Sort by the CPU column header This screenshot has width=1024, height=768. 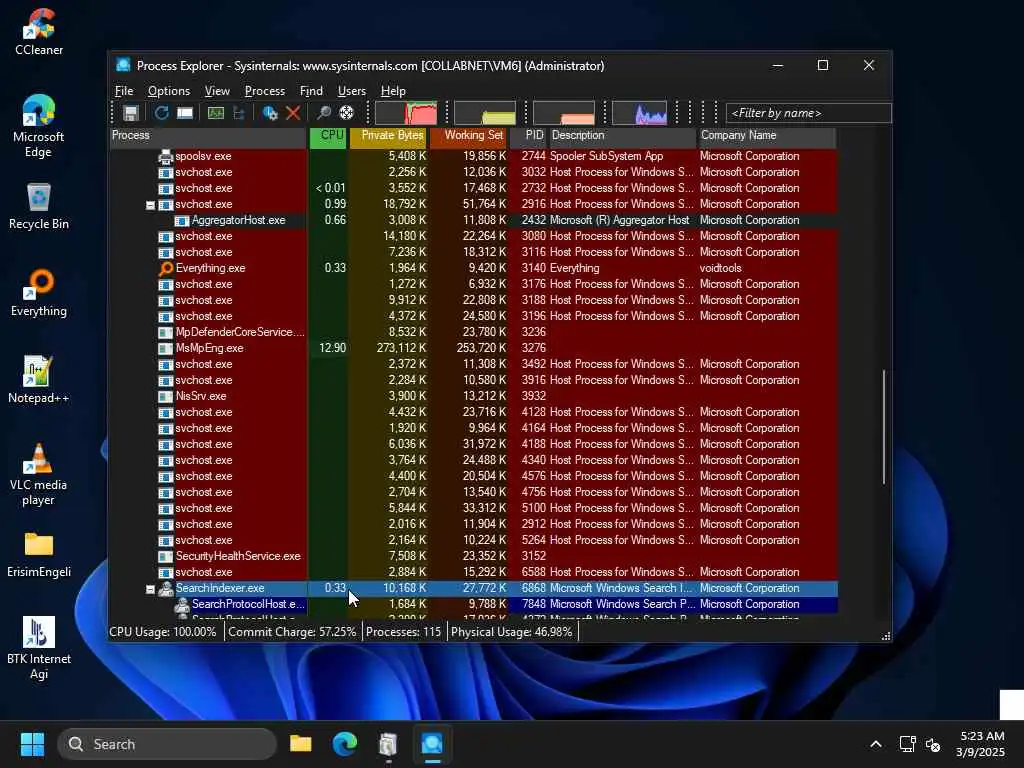pyautogui.click(x=328, y=136)
